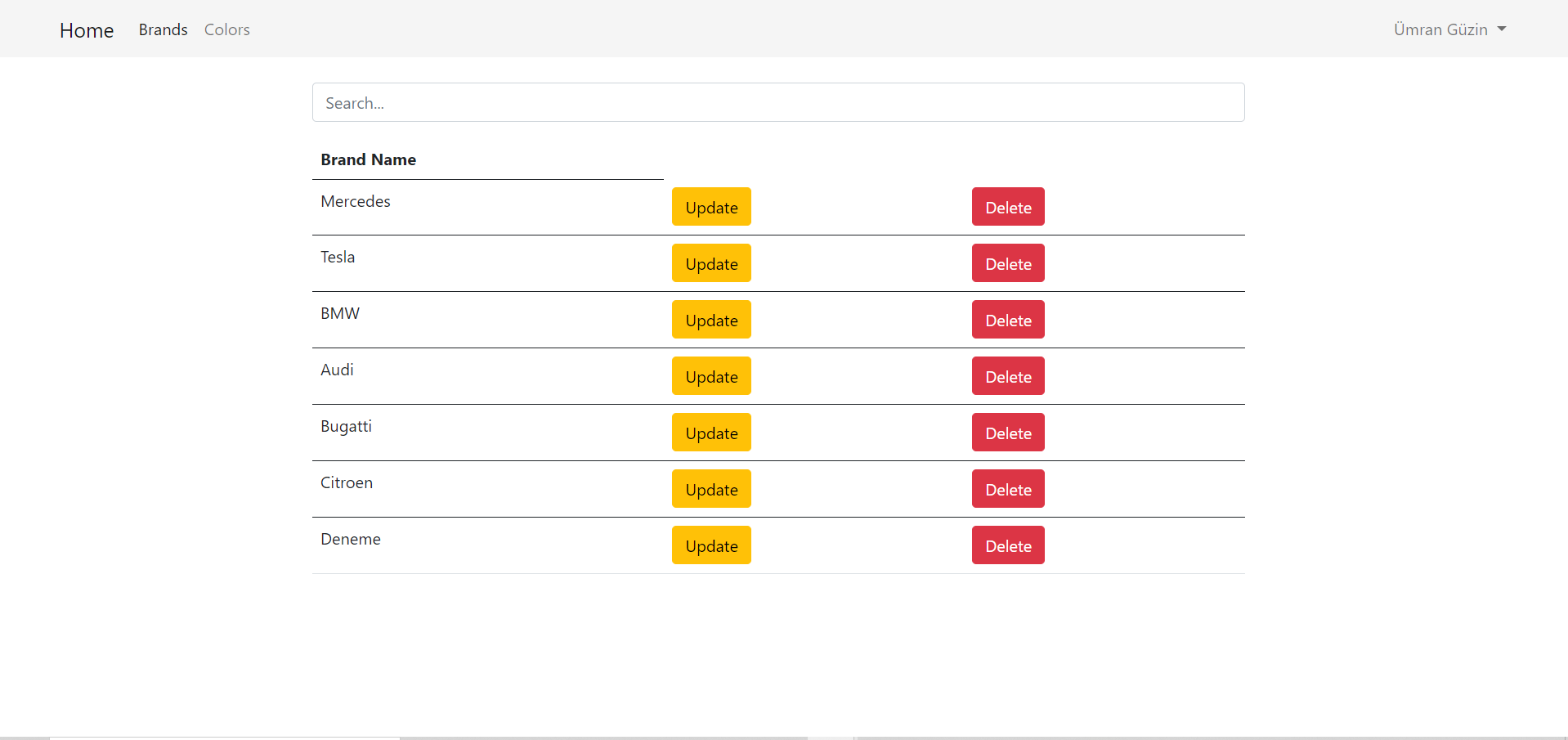1568x740 pixels.
Task: Update the BMW brand
Action: coord(710,320)
